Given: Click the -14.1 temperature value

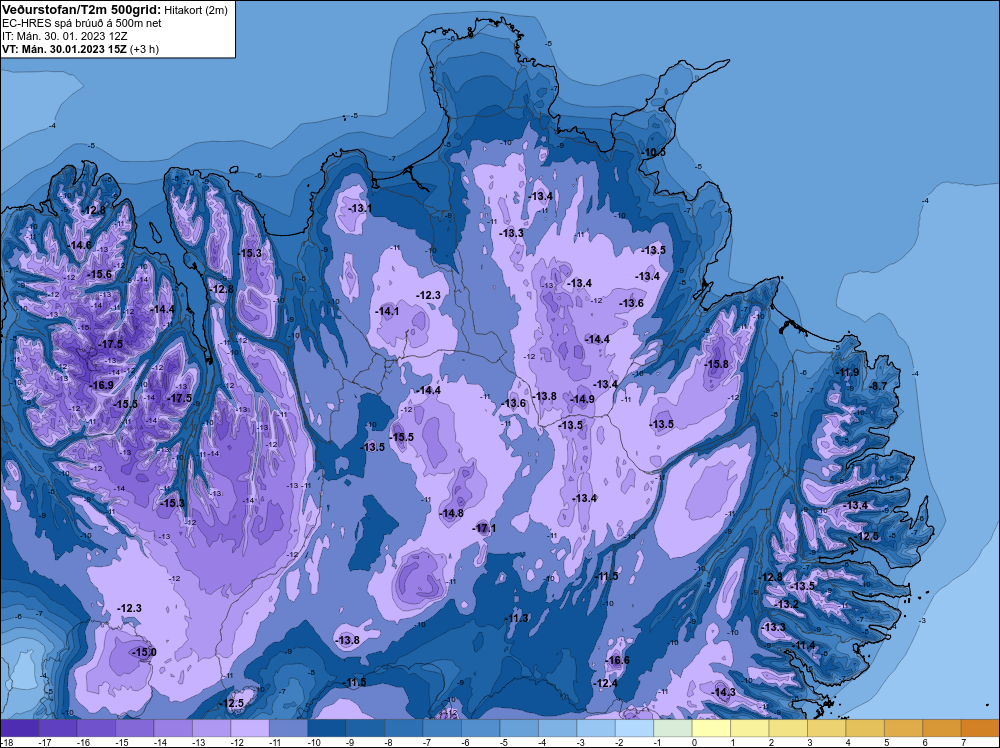Looking at the screenshot, I should (x=387, y=311).
